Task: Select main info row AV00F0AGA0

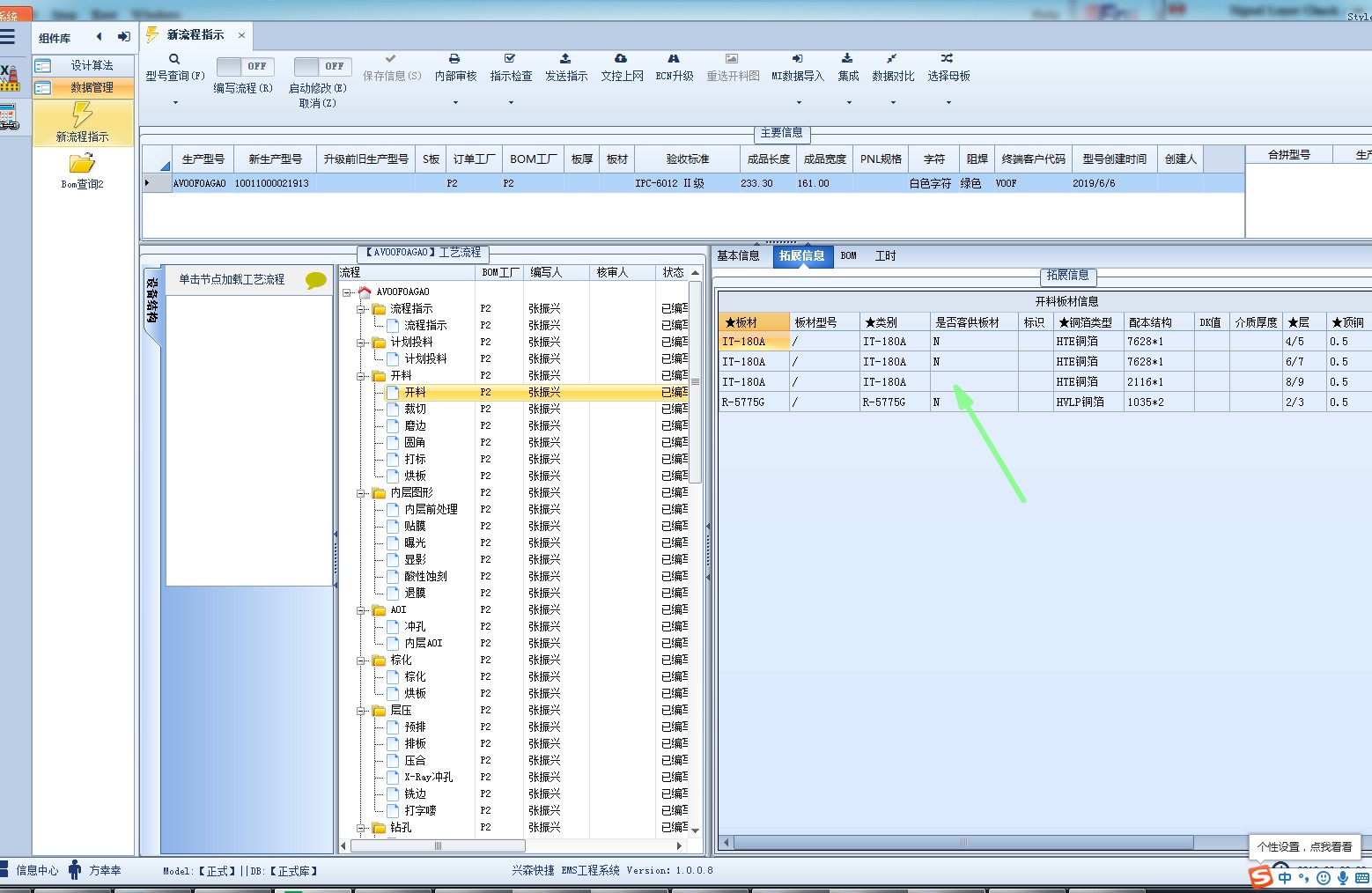Action: point(693,183)
